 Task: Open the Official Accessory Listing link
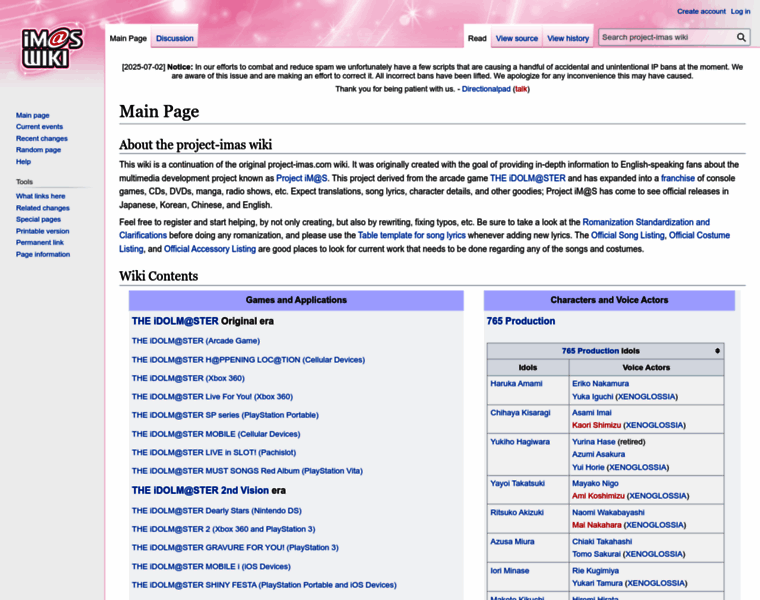pyautogui.click(x=210, y=249)
